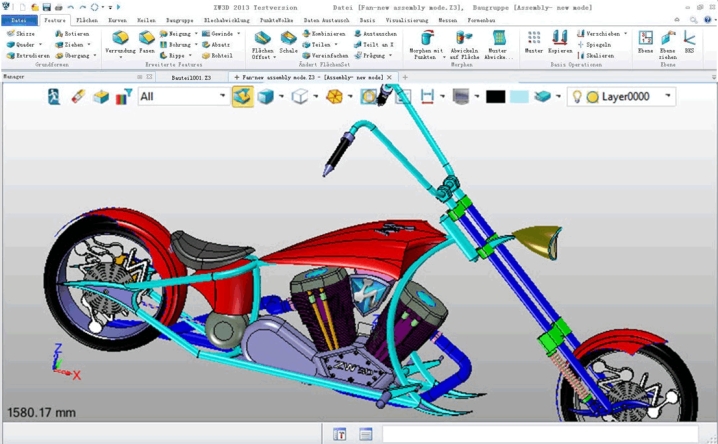Click the Ebene plane icon
The height and width of the screenshot is (444, 718).
[x=645, y=41]
